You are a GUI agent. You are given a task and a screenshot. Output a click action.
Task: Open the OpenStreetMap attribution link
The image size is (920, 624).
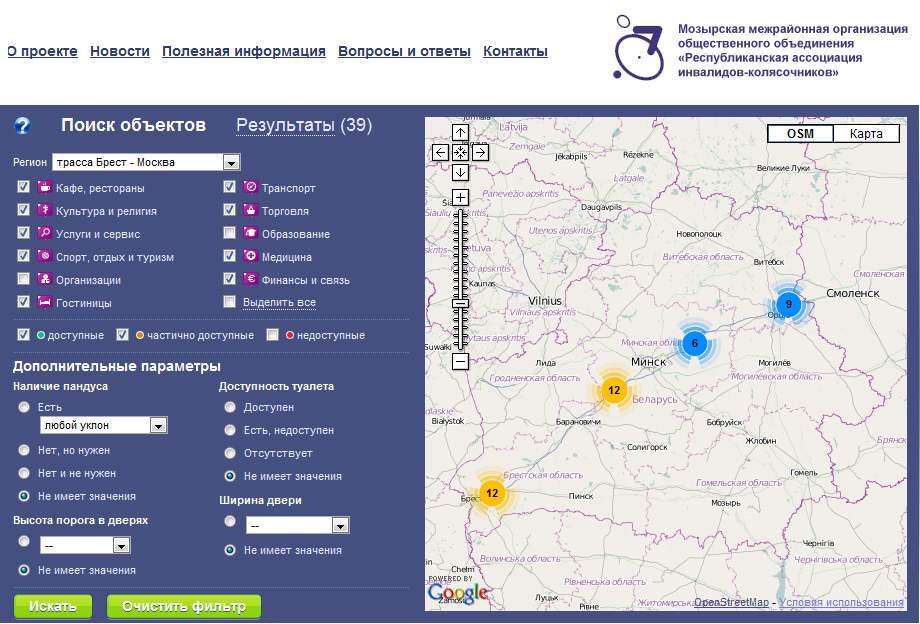tap(731, 602)
